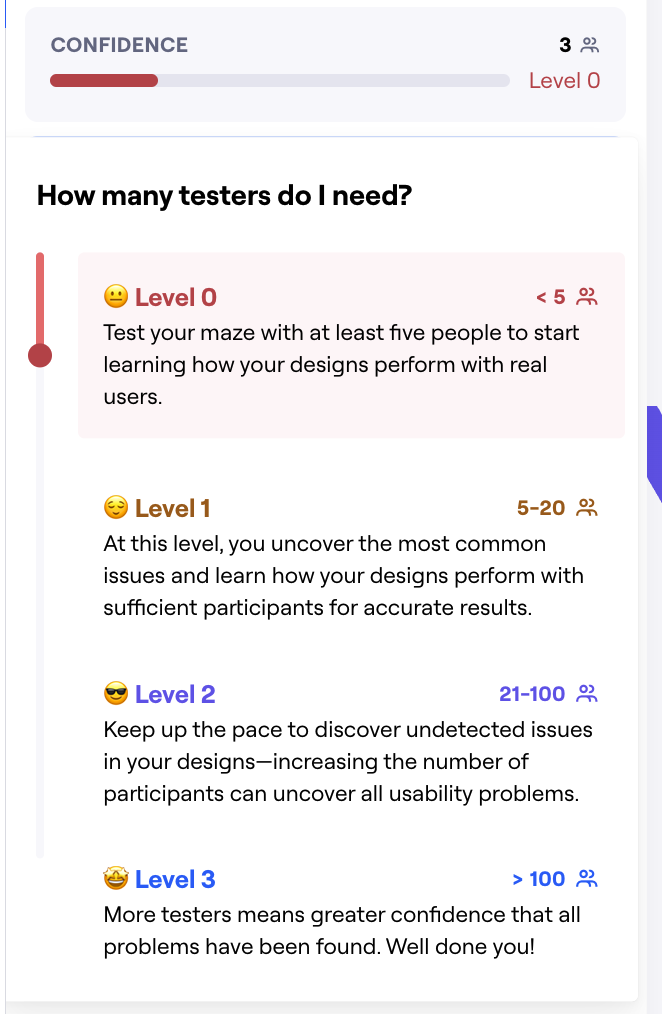Click the CONFIDENCE label
The height and width of the screenshot is (1014, 662).
coord(119,45)
